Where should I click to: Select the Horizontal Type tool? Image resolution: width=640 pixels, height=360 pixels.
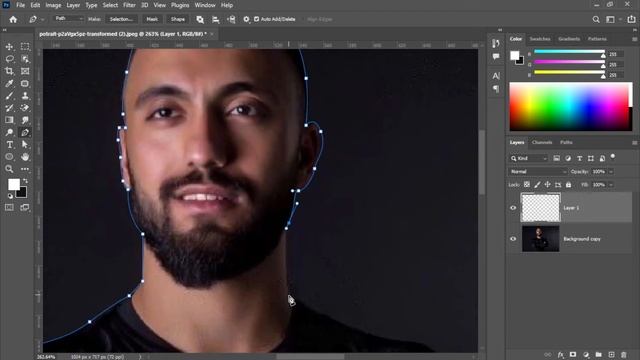9,144
